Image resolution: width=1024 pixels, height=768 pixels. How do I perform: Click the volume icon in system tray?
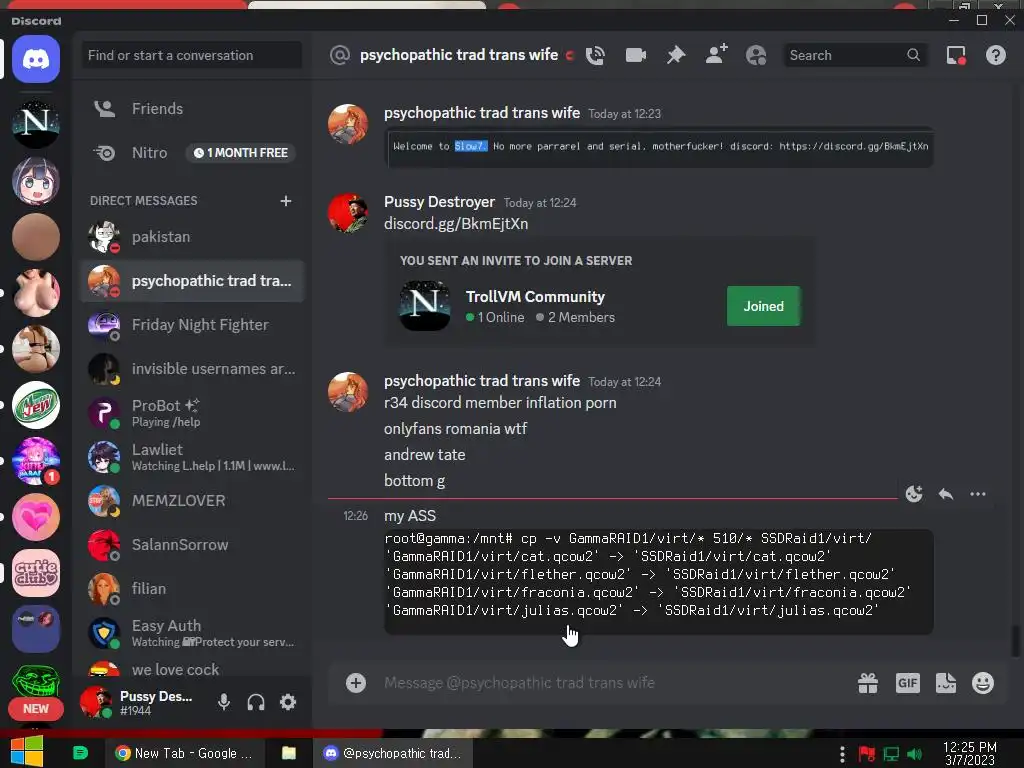click(915, 754)
